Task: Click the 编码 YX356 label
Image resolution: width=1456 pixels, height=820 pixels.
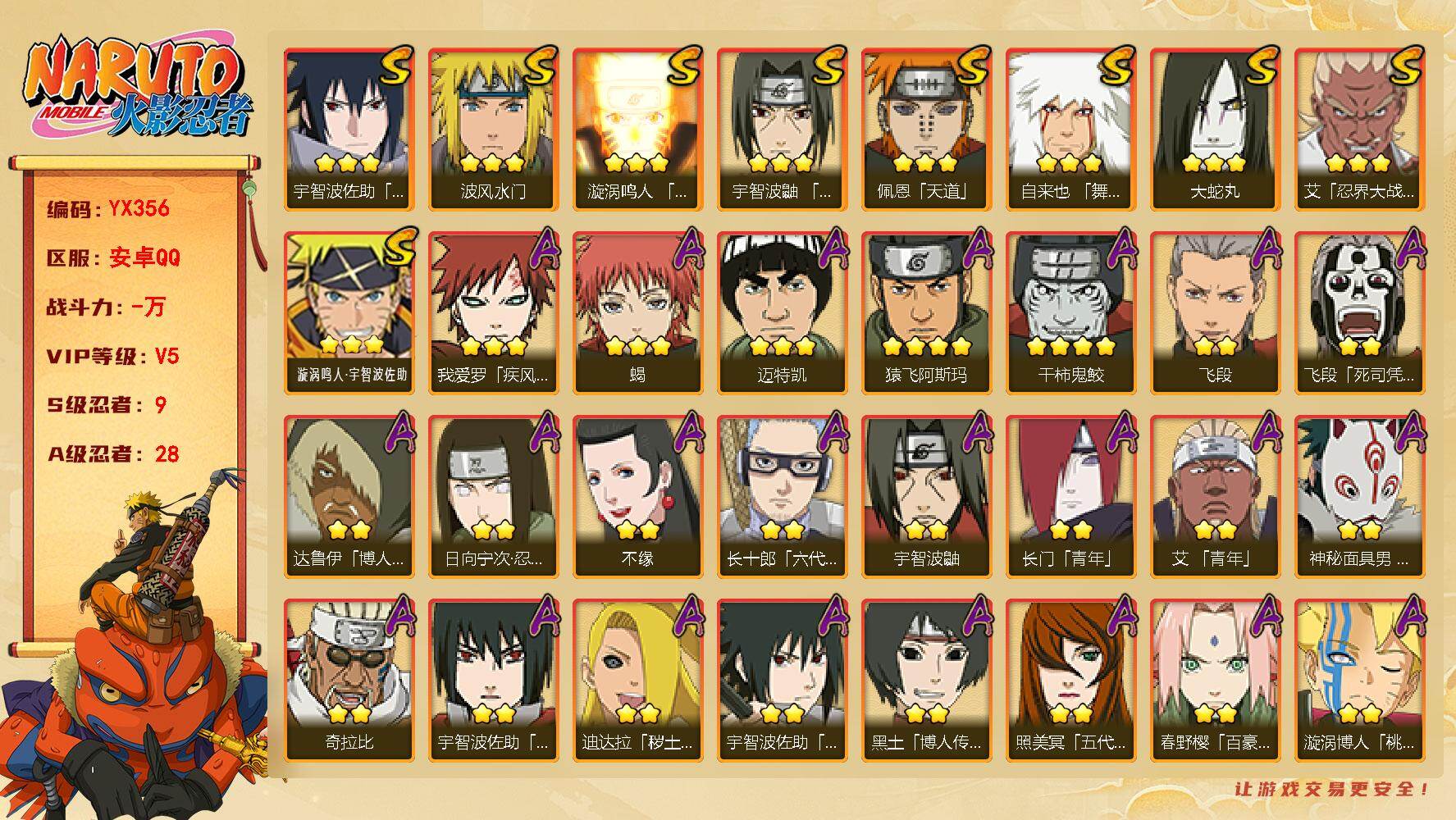Action: coord(108,208)
